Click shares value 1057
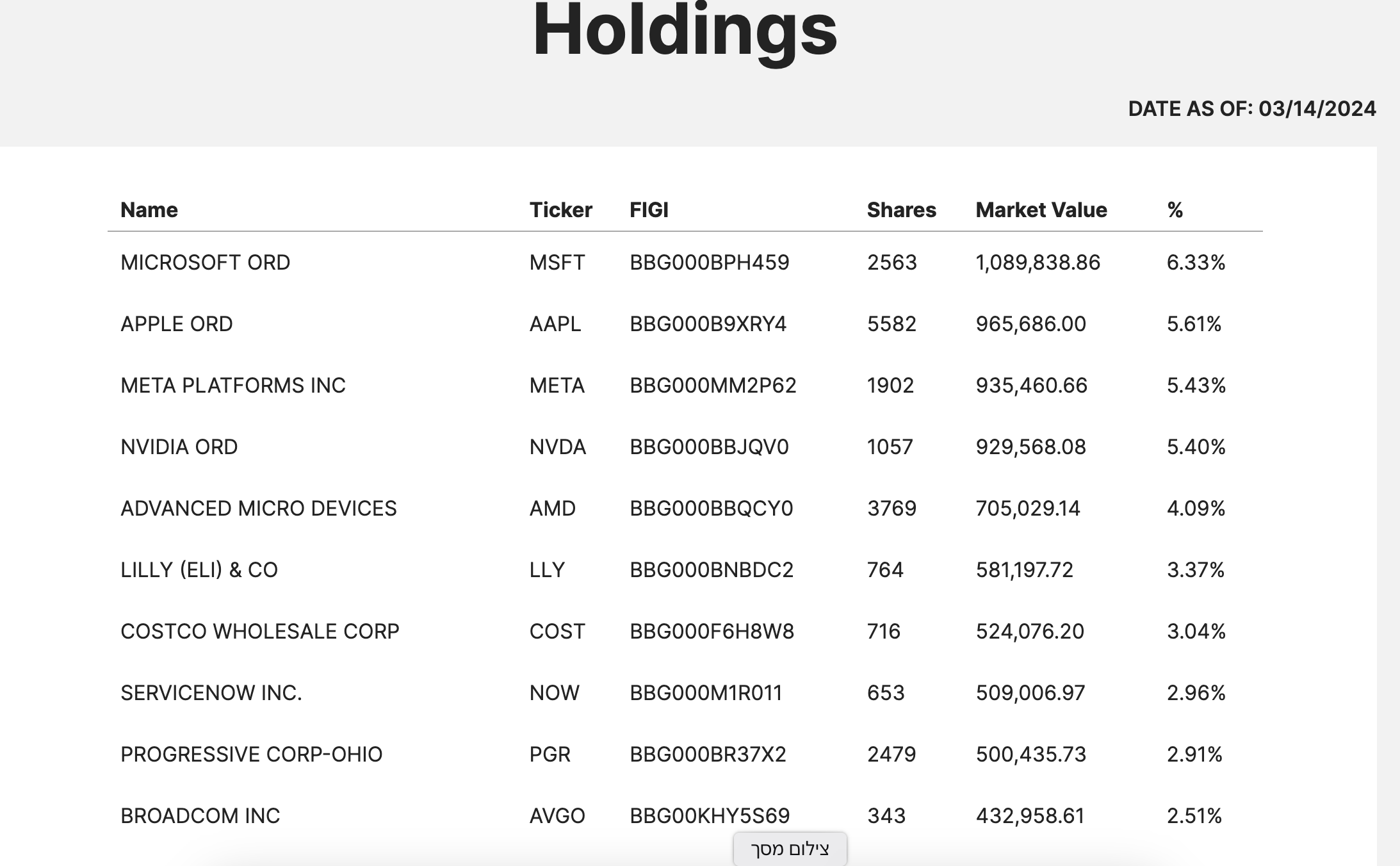The width and height of the screenshot is (1400, 866). 890,447
